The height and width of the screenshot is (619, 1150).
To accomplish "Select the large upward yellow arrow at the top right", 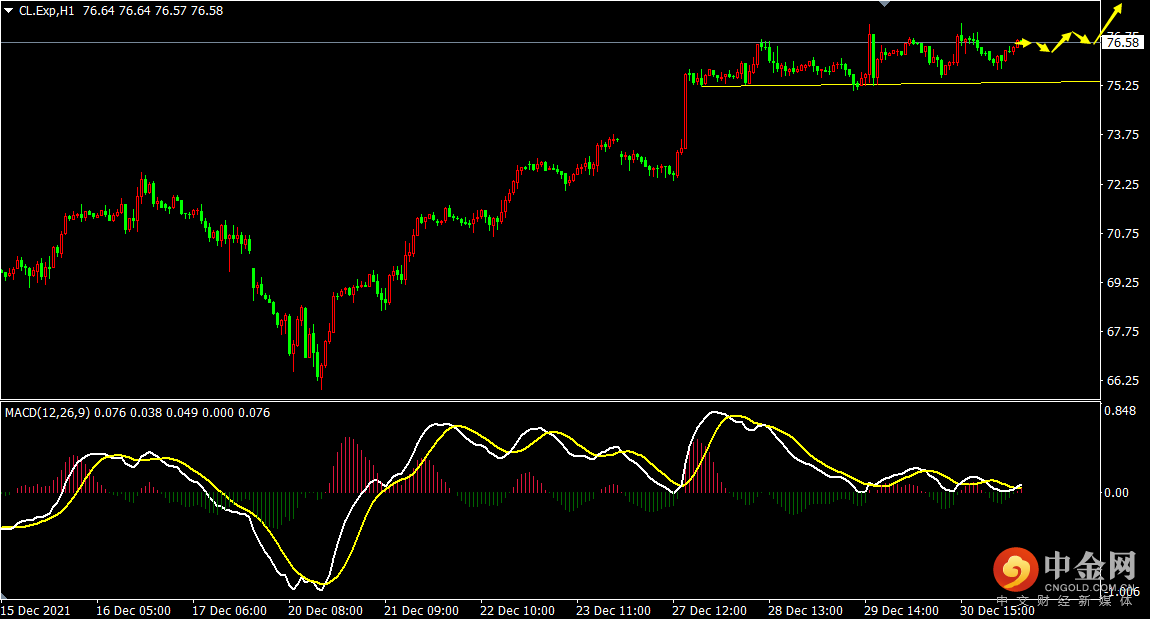I will [1108, 23].
